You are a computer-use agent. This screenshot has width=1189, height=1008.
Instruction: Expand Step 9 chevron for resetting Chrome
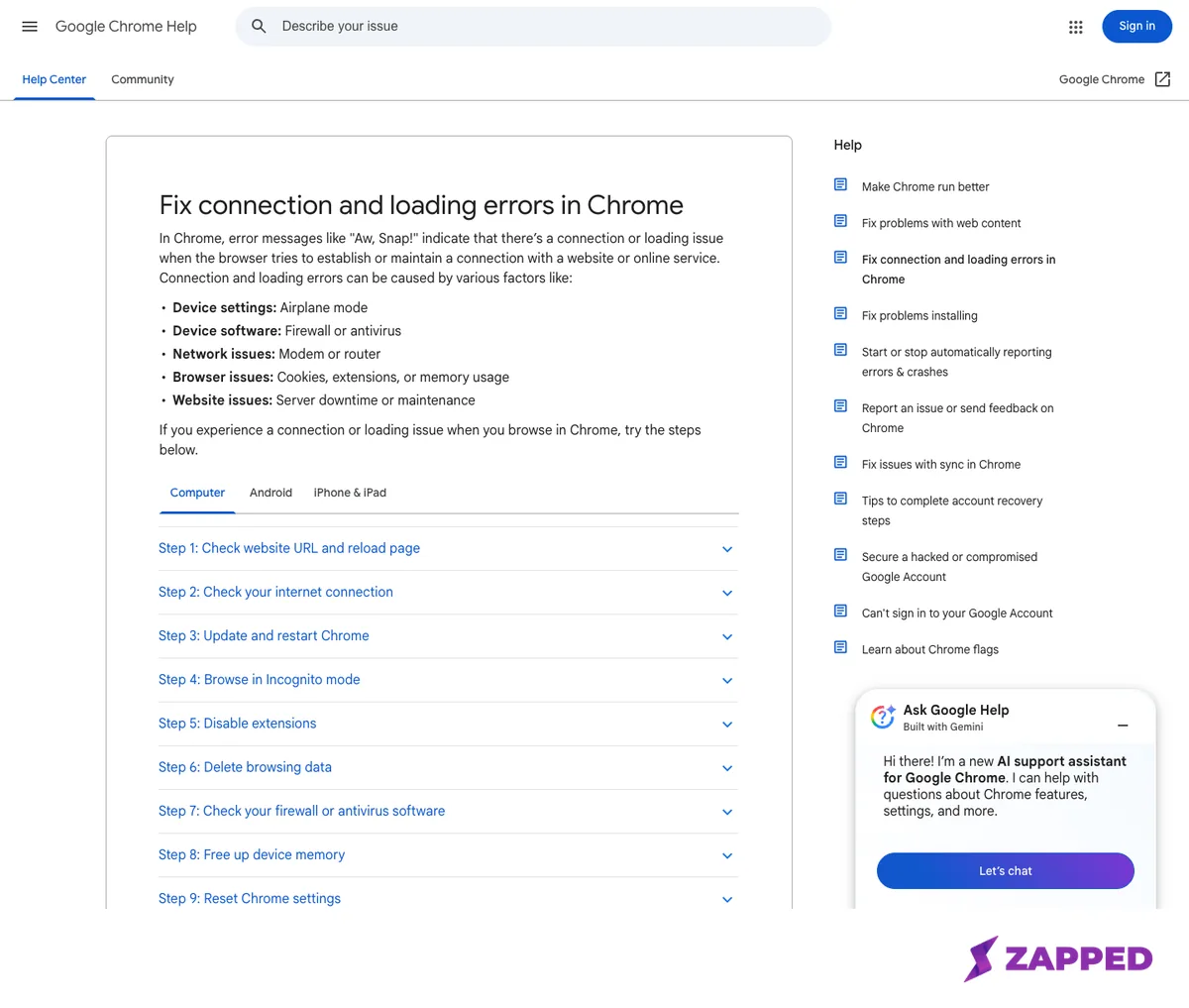(727, 900)
